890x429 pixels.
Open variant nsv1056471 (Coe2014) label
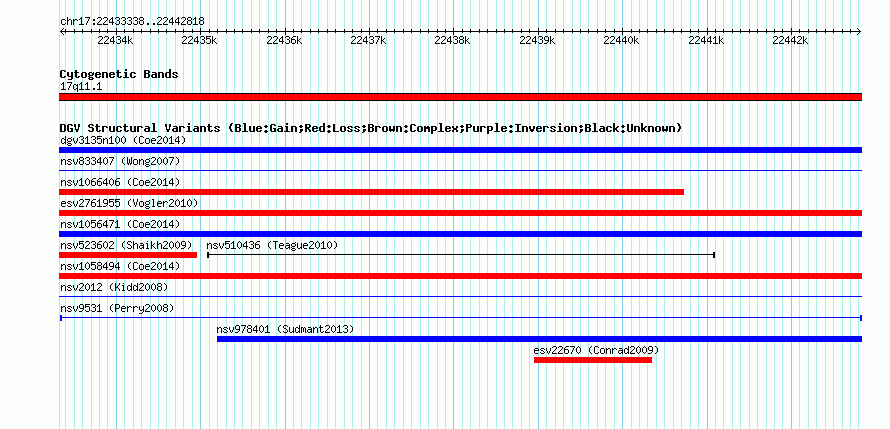(120, 224)
